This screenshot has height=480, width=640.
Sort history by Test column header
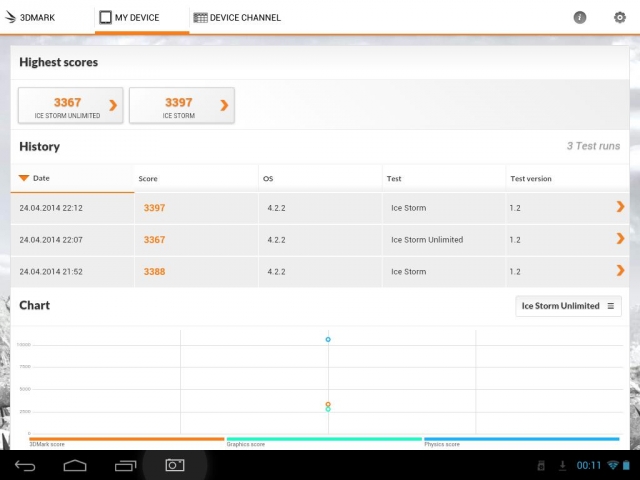pyautogui.click(x=444, y=178)
